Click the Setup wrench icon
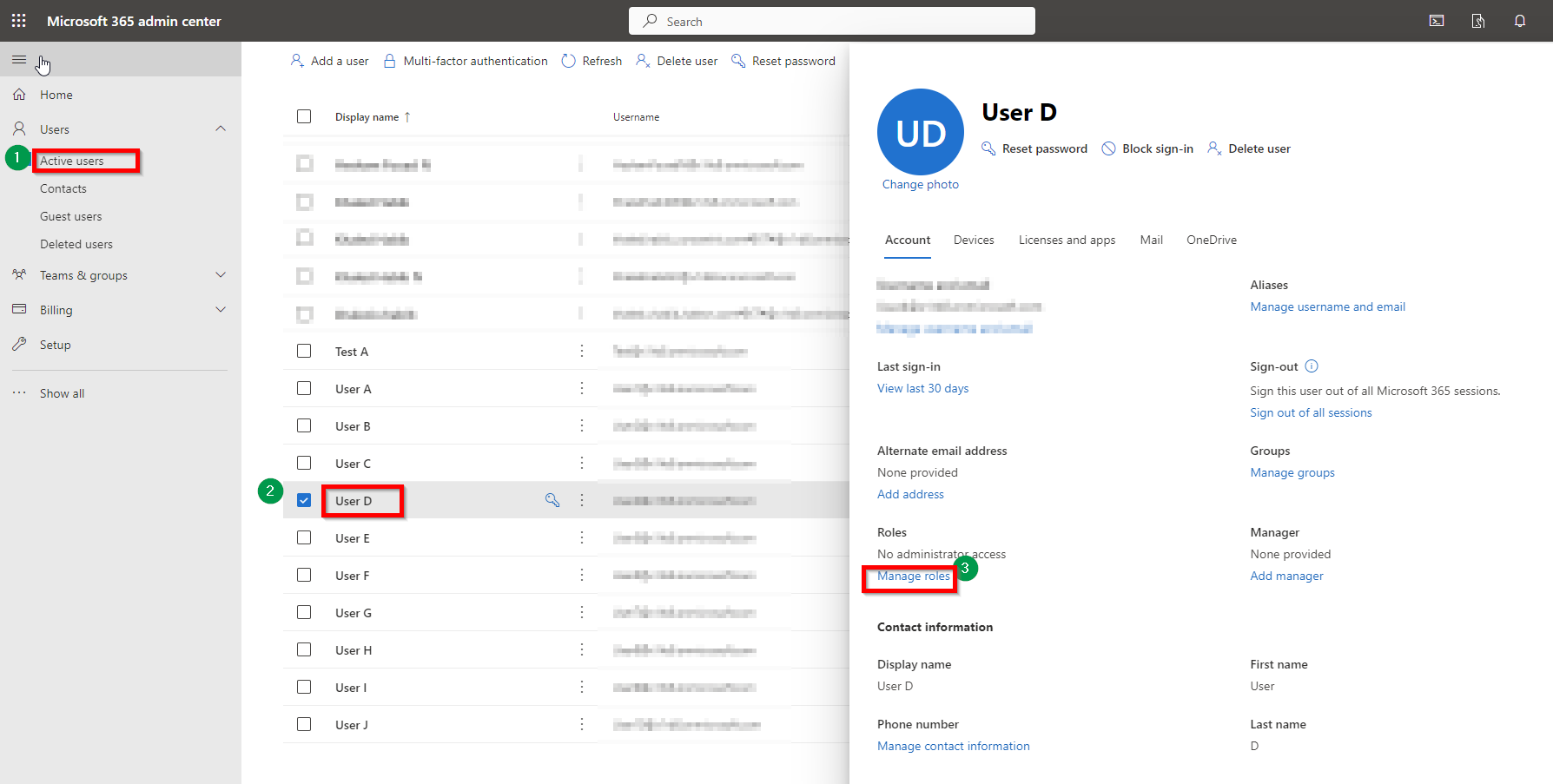This screenshot has width=1553, height=784. 19,345
